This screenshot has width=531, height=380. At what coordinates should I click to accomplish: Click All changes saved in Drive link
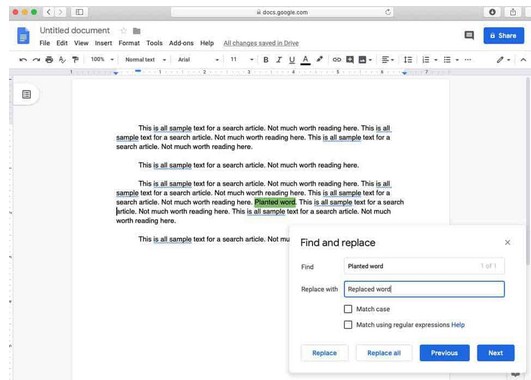(x=261, y=43)
